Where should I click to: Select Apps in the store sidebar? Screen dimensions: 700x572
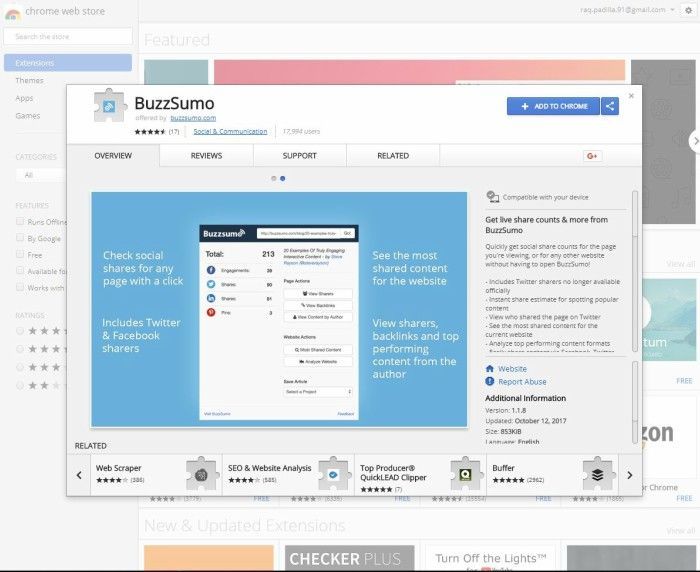pos(24,98)
